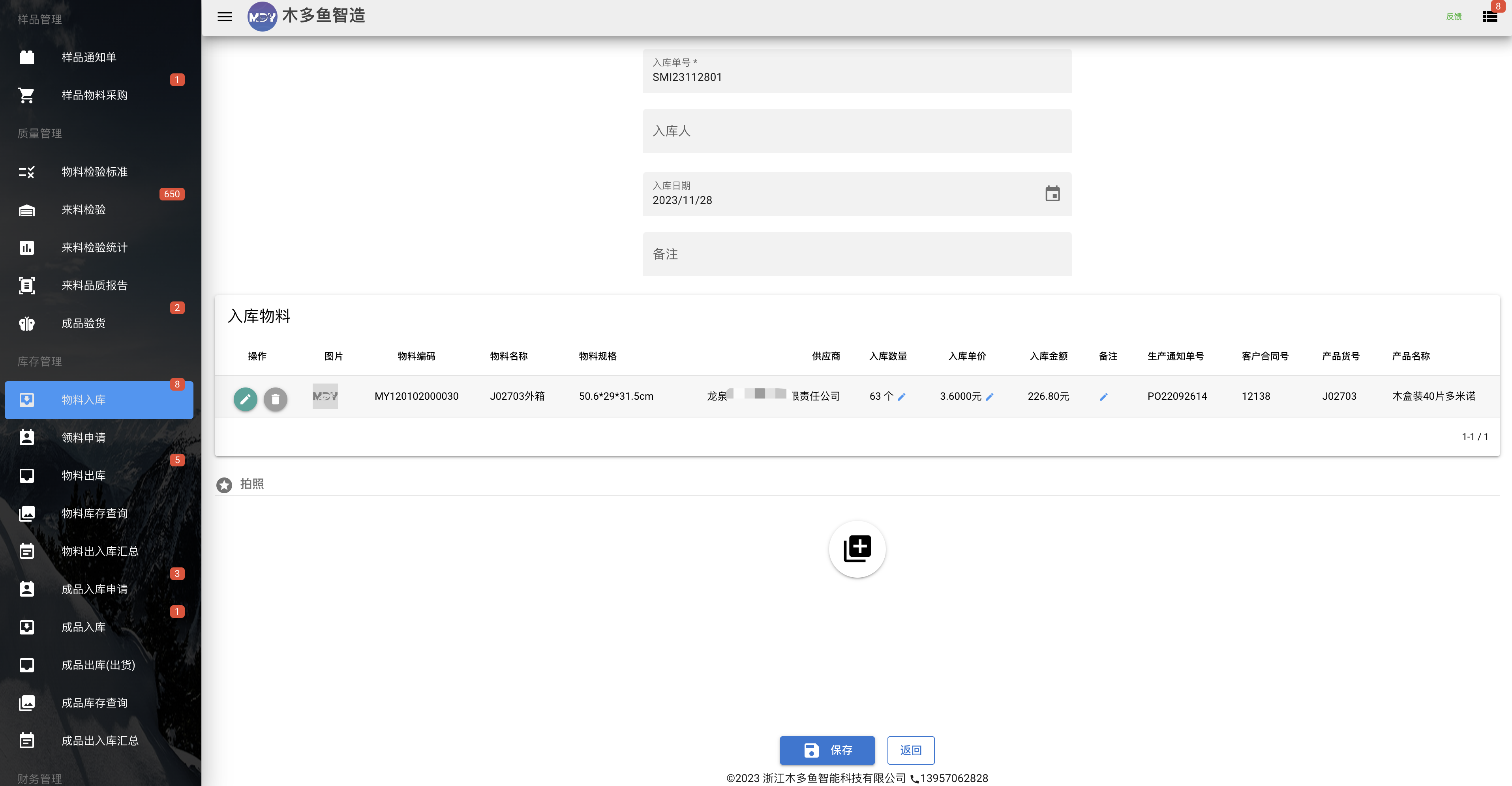Edit the 入库单价 unit price pencil
The width and height of the screenshot is (1512, 786).
point(989,397)
